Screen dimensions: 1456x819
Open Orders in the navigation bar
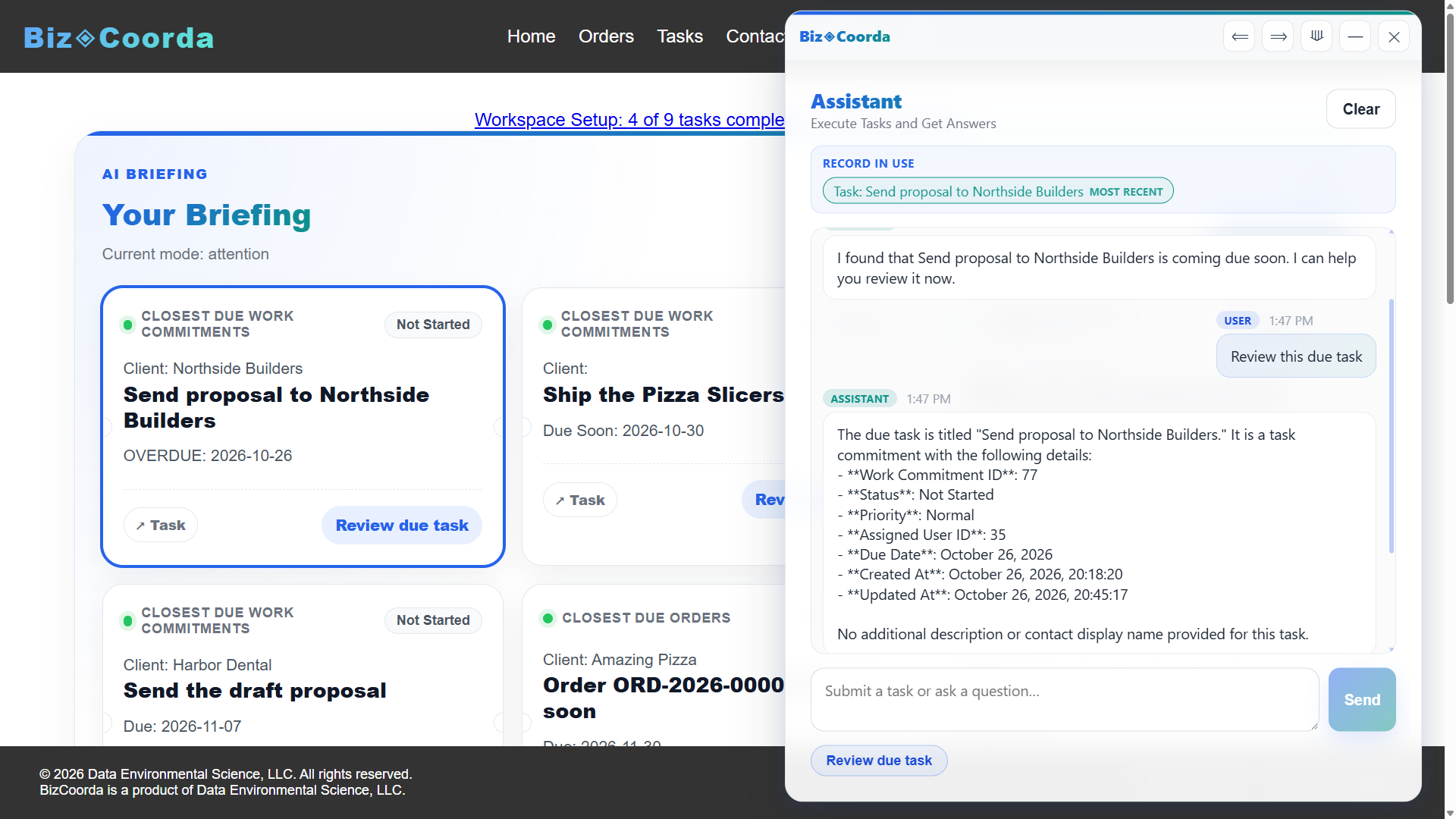point(606,36)
